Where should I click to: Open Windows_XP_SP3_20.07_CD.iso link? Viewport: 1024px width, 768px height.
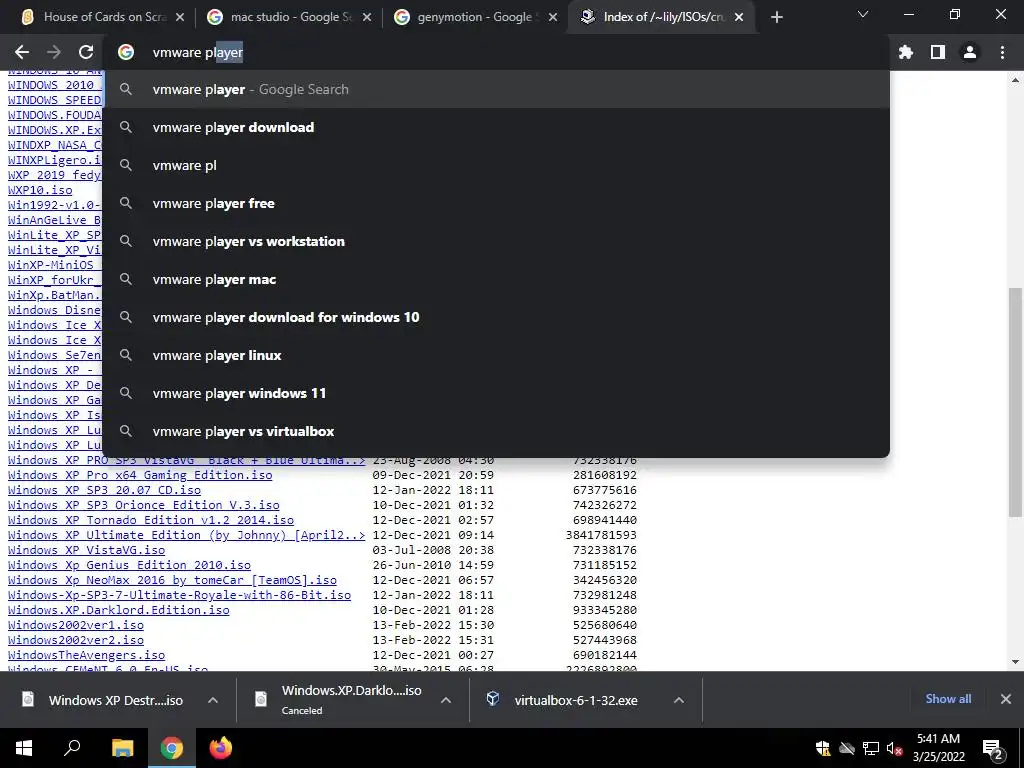tap(104, 490)
